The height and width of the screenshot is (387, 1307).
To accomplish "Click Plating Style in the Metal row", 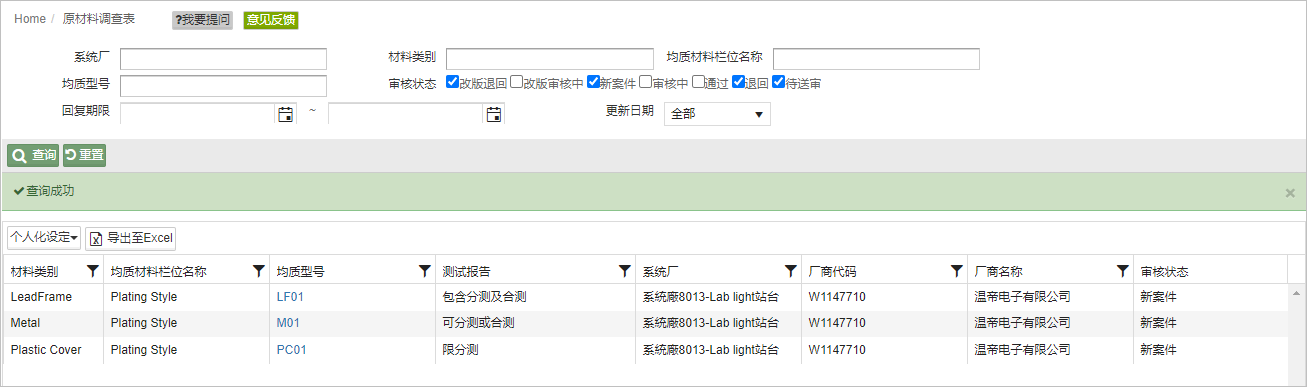I will tap(144, 323).
